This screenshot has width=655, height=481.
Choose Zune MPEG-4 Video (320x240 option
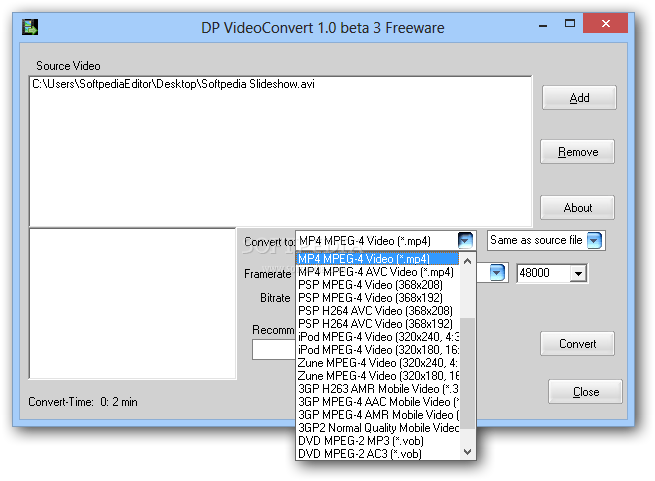click(377, 363)
